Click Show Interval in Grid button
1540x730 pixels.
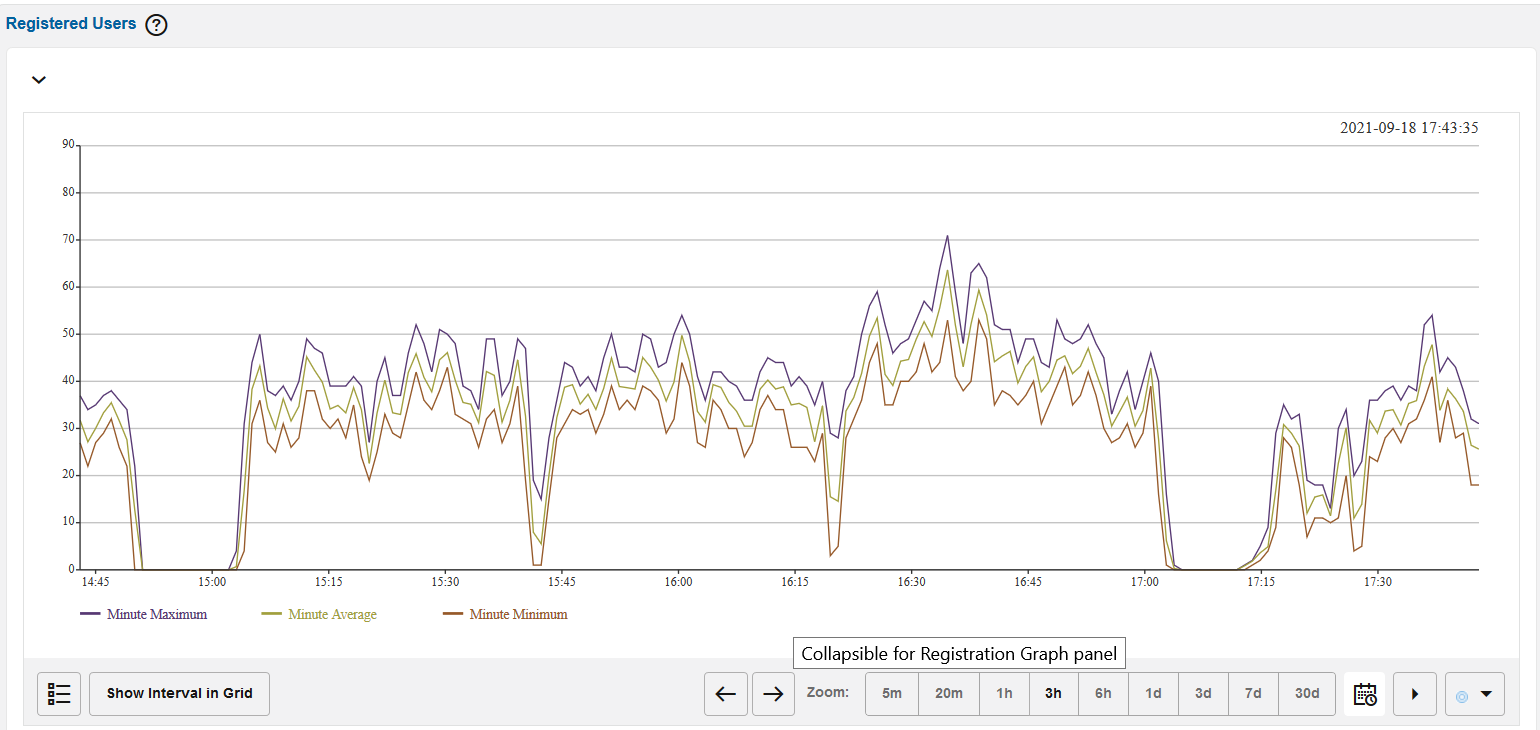pos(180,694)
